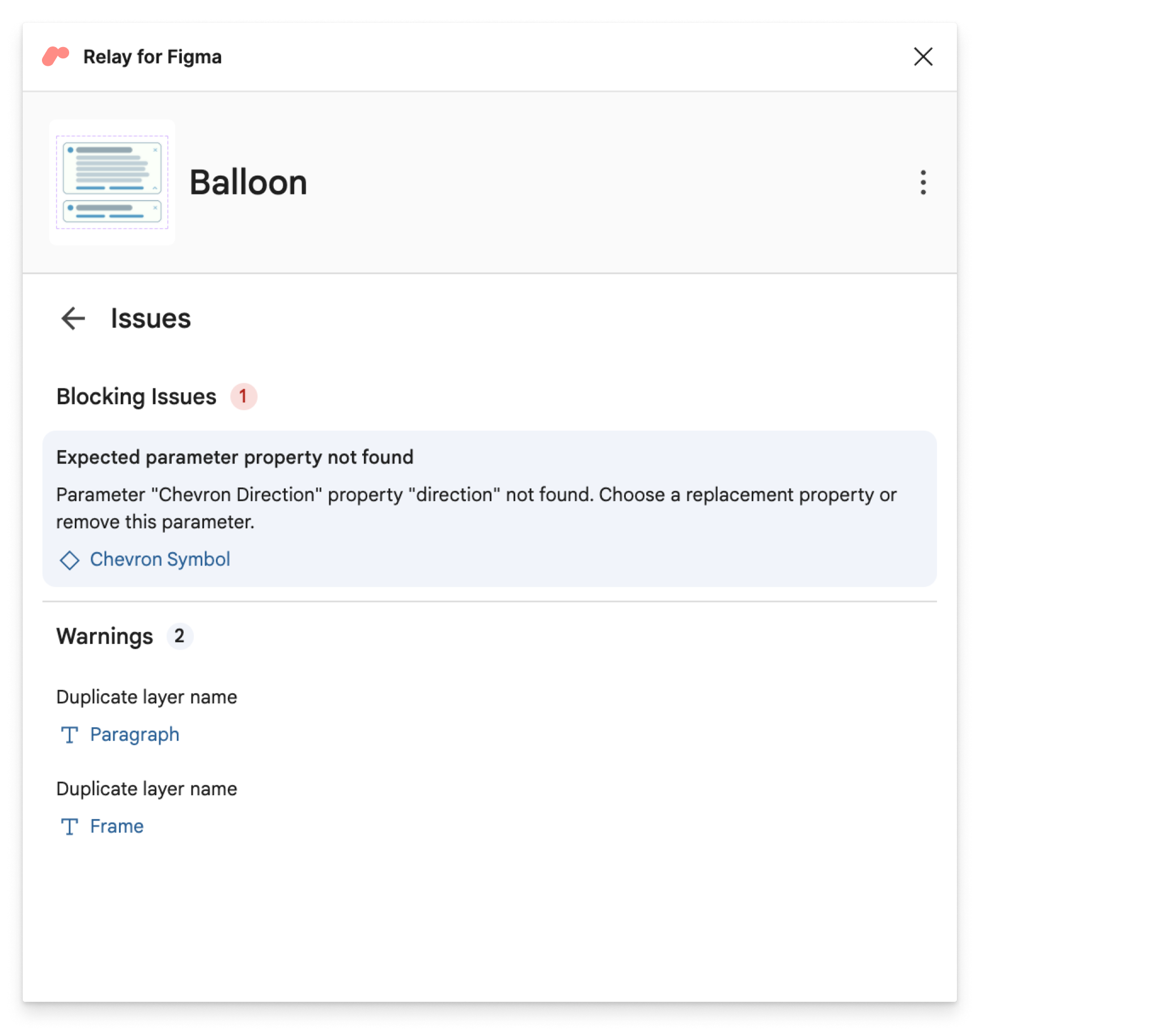The height and width of the screenshot is (1036, 1161).
Task: Click the Balloon component thumbnail
Action: (x=112, y=183)
